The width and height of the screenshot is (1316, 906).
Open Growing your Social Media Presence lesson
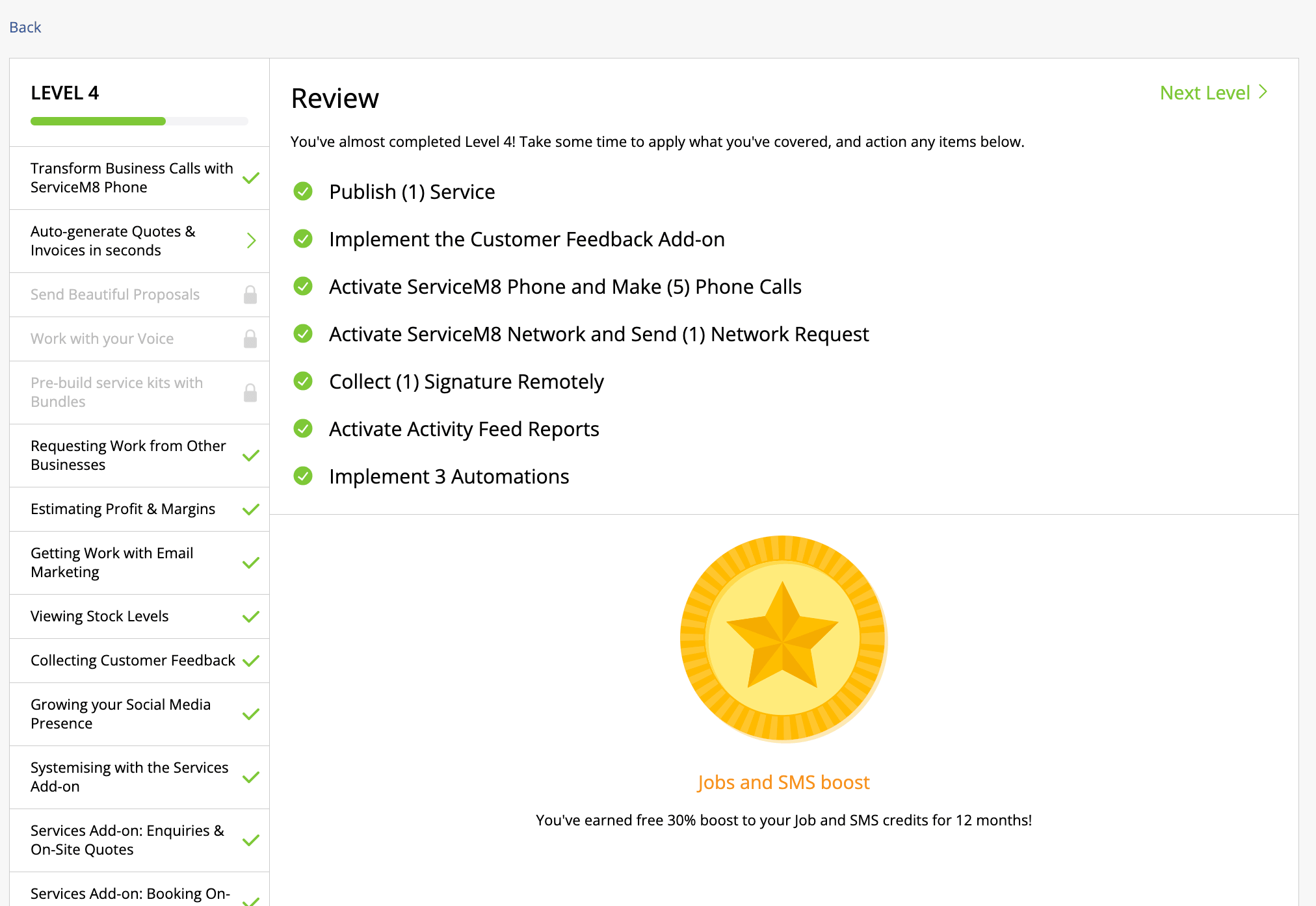[120, 714]
